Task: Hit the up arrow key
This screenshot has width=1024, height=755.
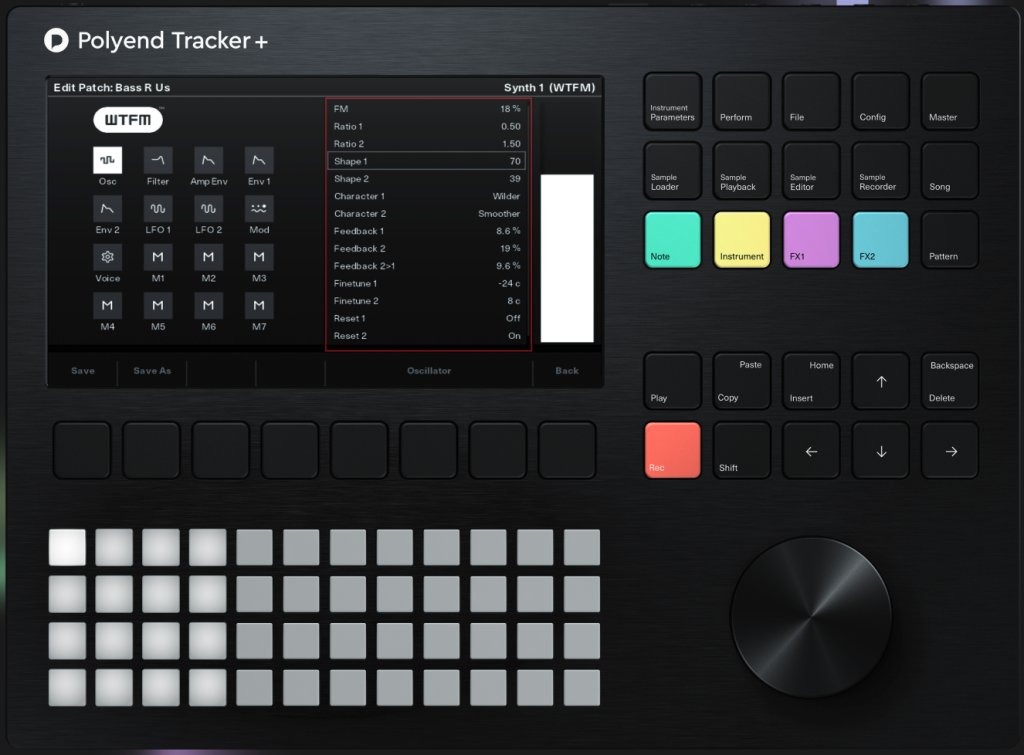Action: point(881,381)
